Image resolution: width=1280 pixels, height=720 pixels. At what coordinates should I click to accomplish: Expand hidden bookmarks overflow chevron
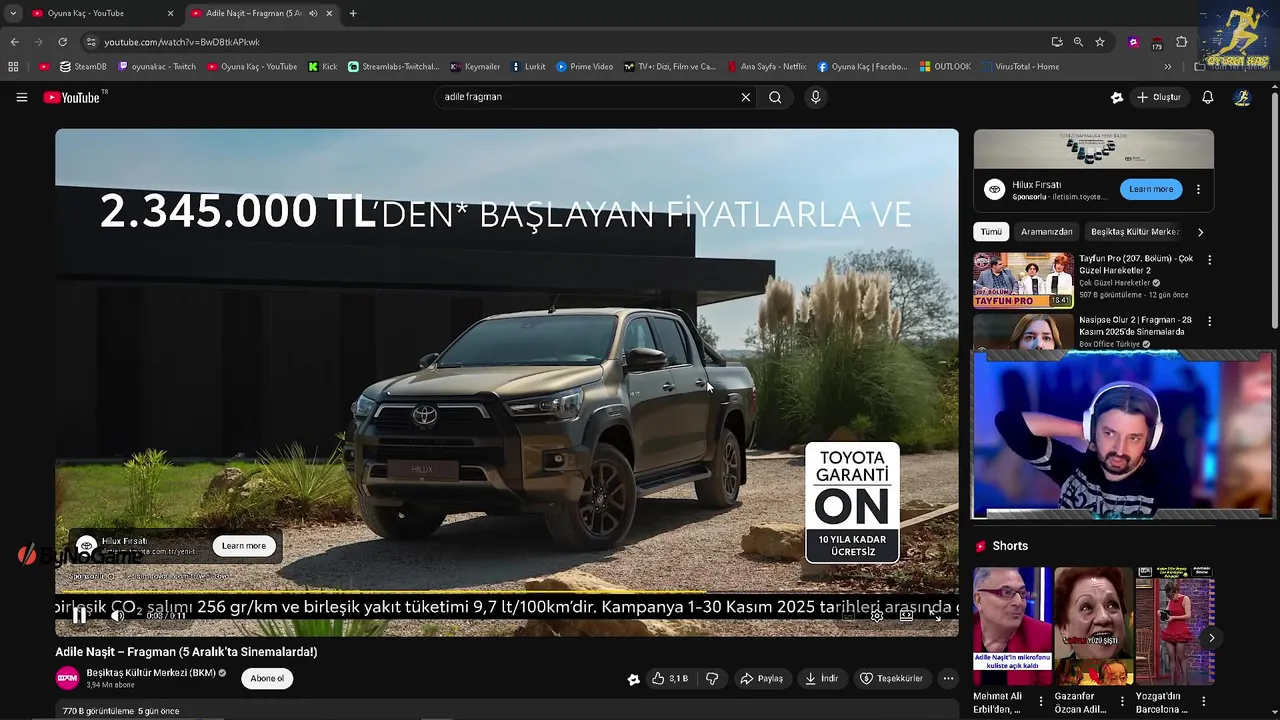(1168, 67)
